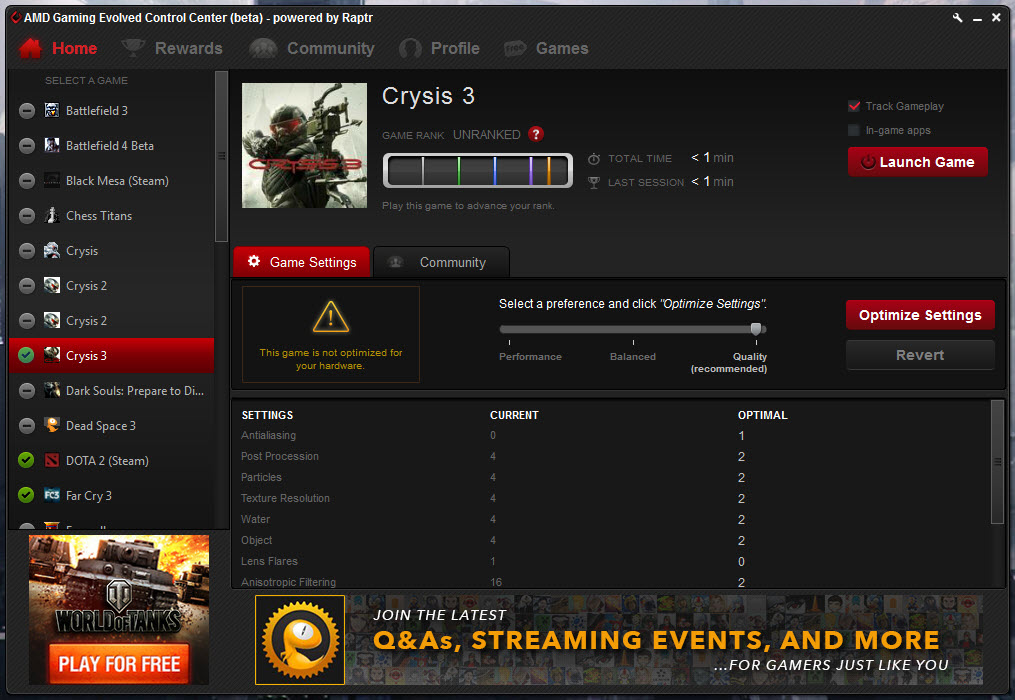Select Battlefield 4 Beta in game list
1015x700 pixels.
111,146
